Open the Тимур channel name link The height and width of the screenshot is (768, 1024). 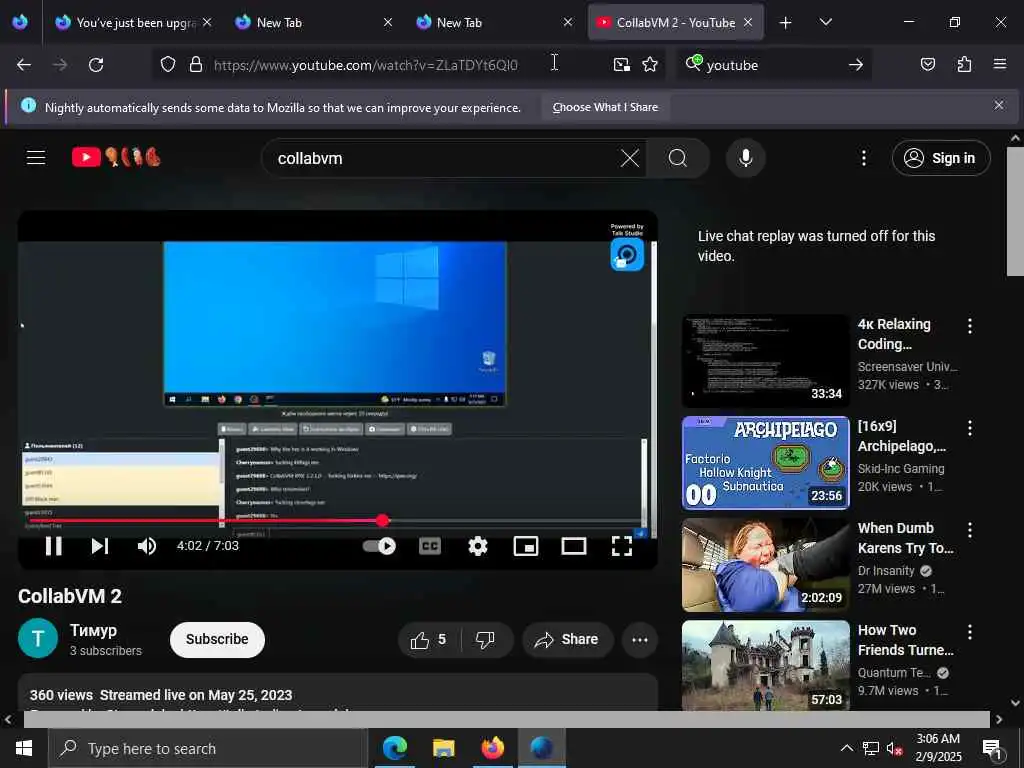coord(93,630)
